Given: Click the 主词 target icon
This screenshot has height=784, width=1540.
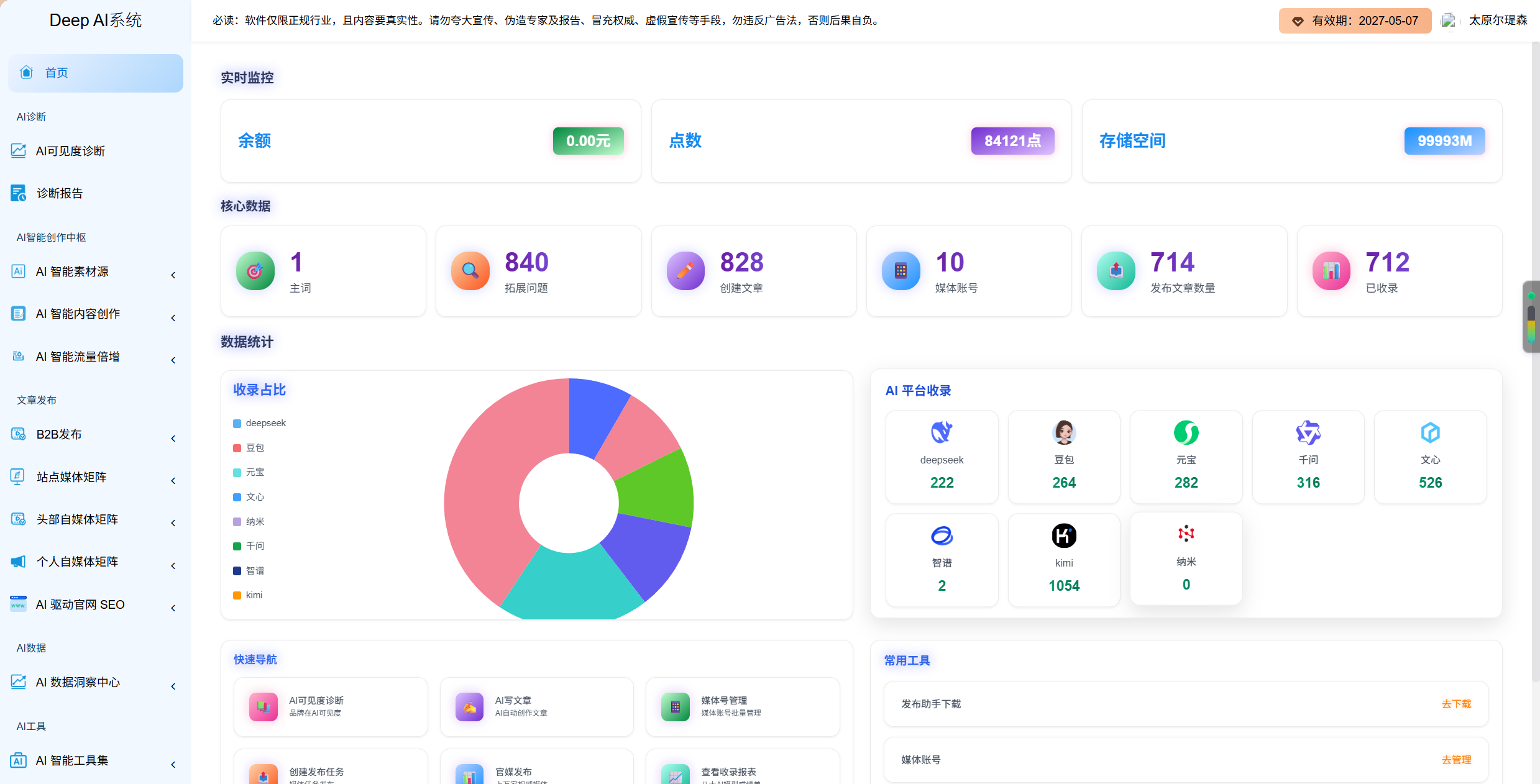Looking at the screenshot, I should coord(255,271).
